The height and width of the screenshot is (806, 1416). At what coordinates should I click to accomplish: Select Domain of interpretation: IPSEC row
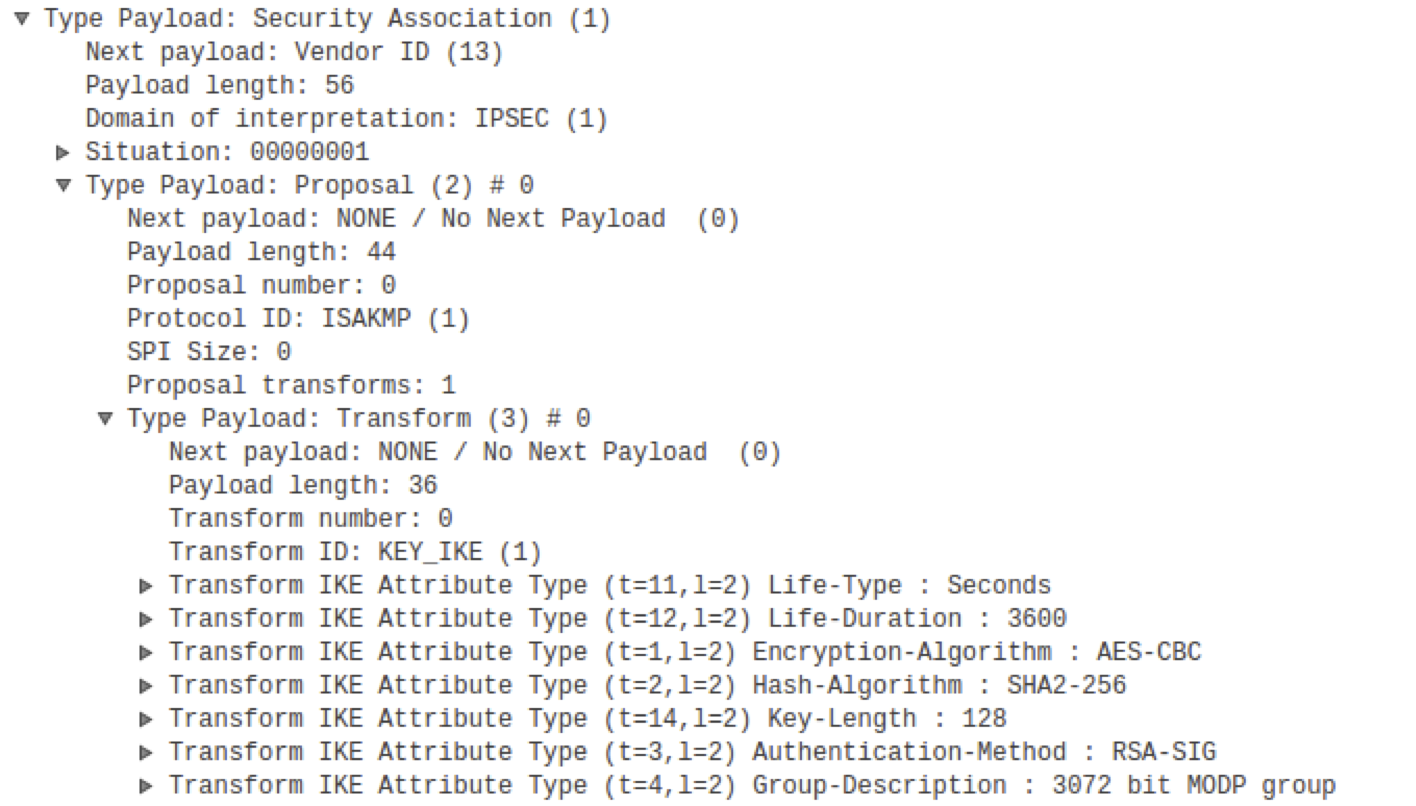[346, 119]
